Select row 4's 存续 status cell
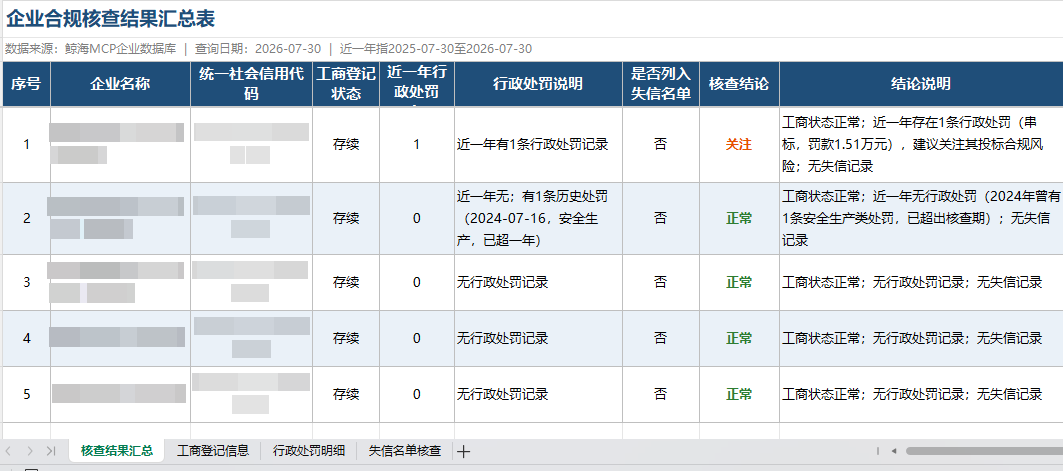Screen dimensions: 1063x471 point(346,338)
